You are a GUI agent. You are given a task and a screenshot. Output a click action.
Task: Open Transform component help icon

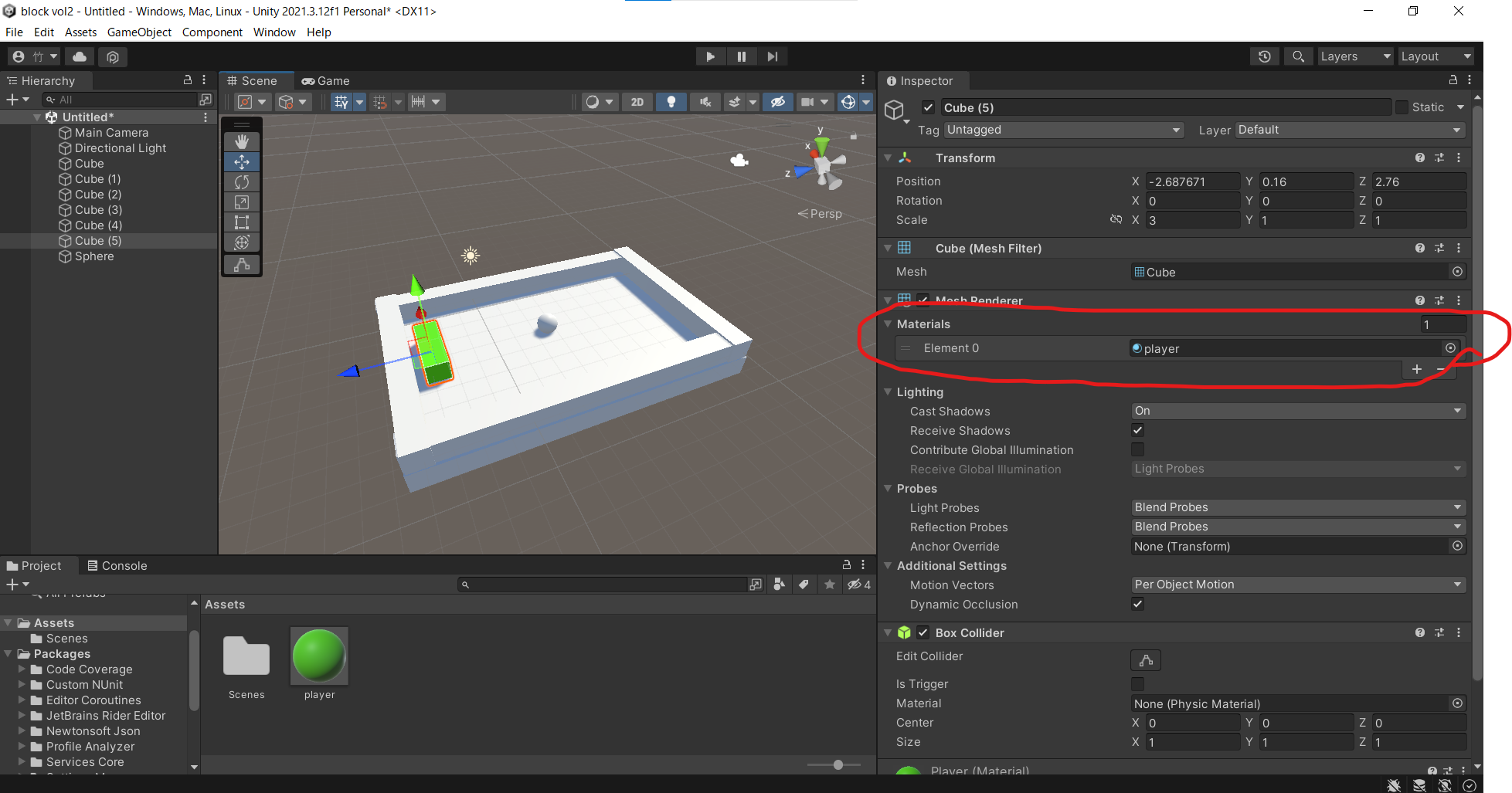pos(1420,158)
